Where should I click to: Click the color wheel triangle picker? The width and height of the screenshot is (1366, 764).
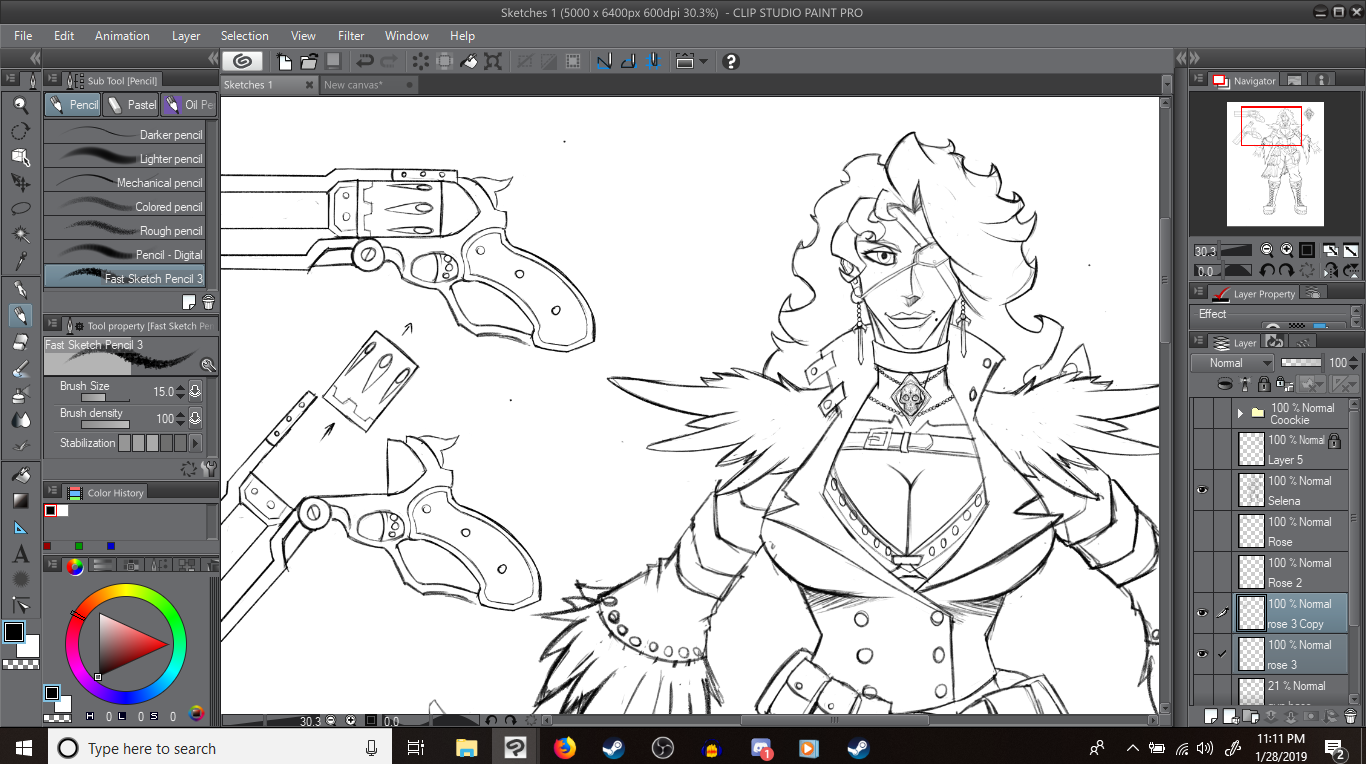point(132,643)
